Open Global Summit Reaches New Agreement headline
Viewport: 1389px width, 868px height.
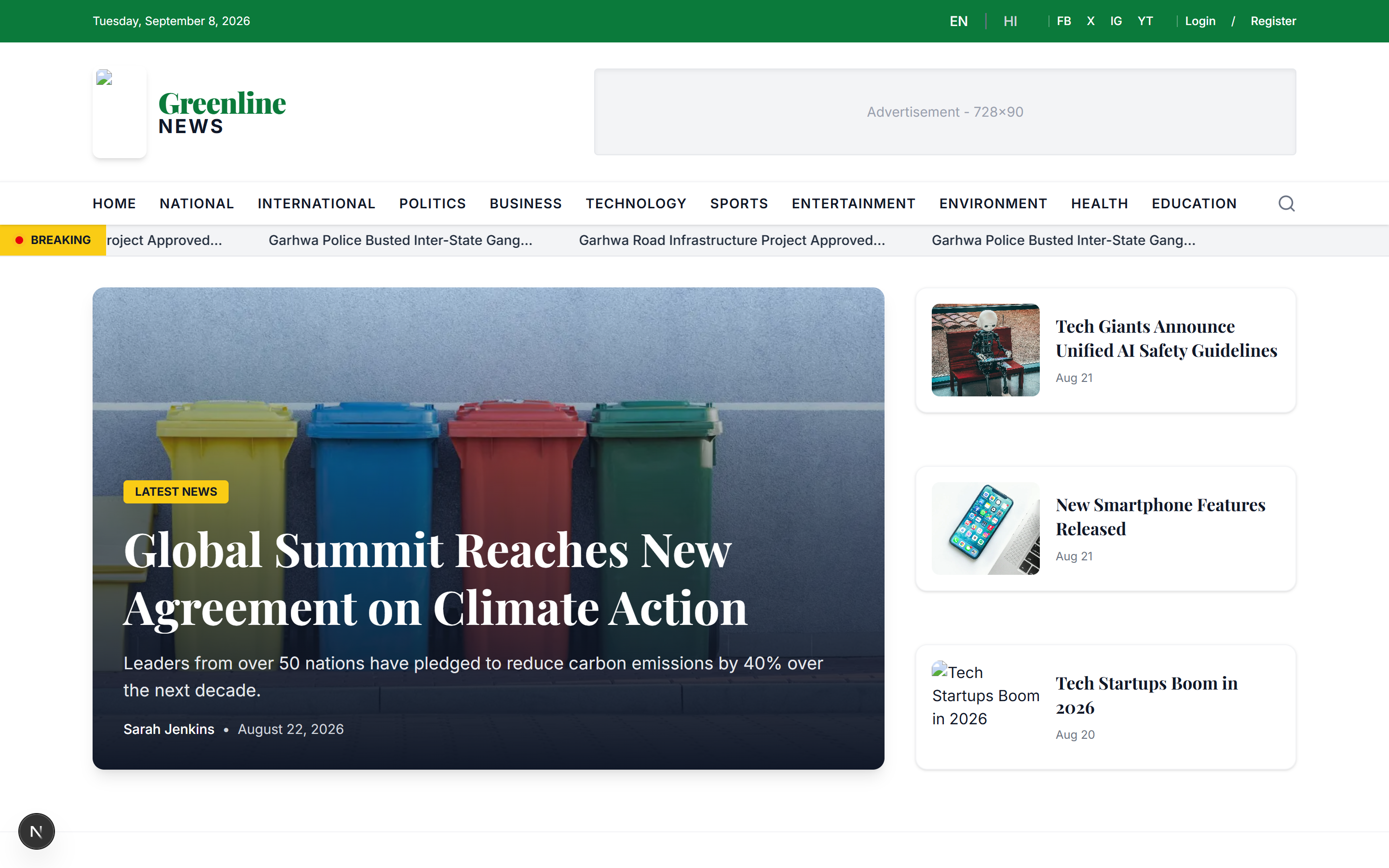coord(435,579)
